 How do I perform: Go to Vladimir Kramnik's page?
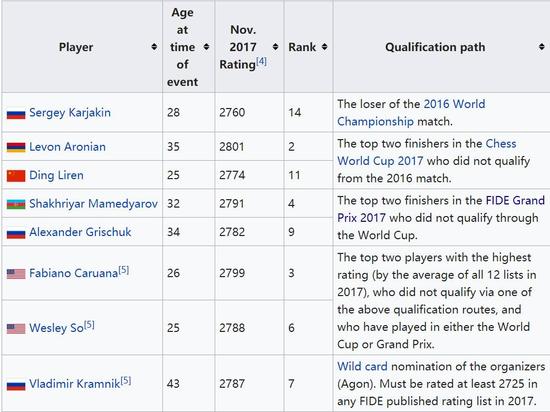click(x=74, y=384)
